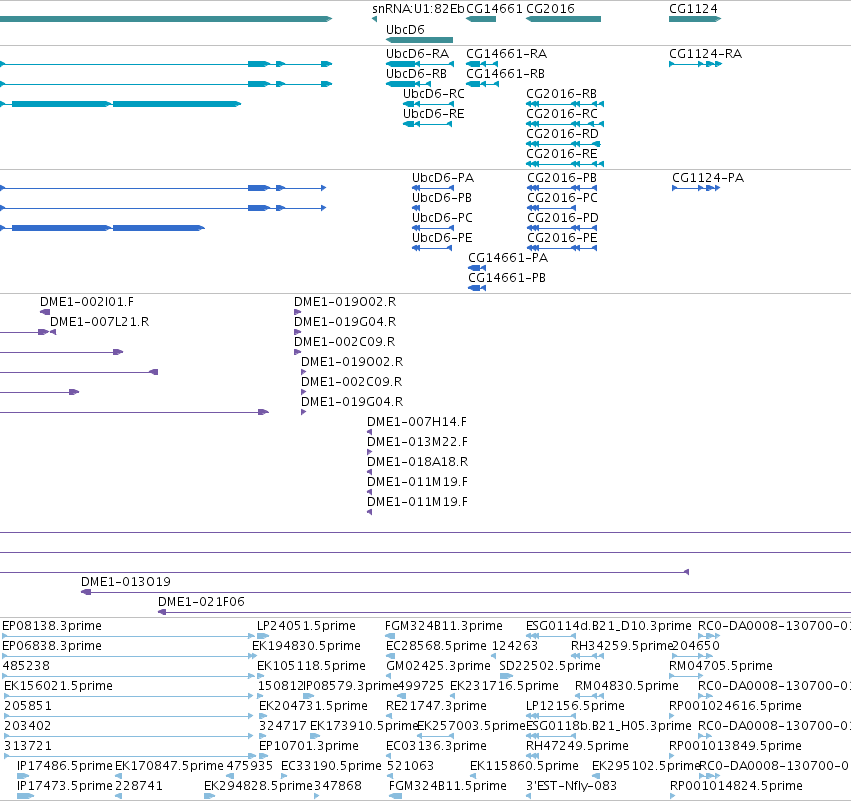Image resolution: width=851 pixels, height=801 pixels.
Task: Click the UbcD6-RC transcript label
Action: tap(434, 94)
